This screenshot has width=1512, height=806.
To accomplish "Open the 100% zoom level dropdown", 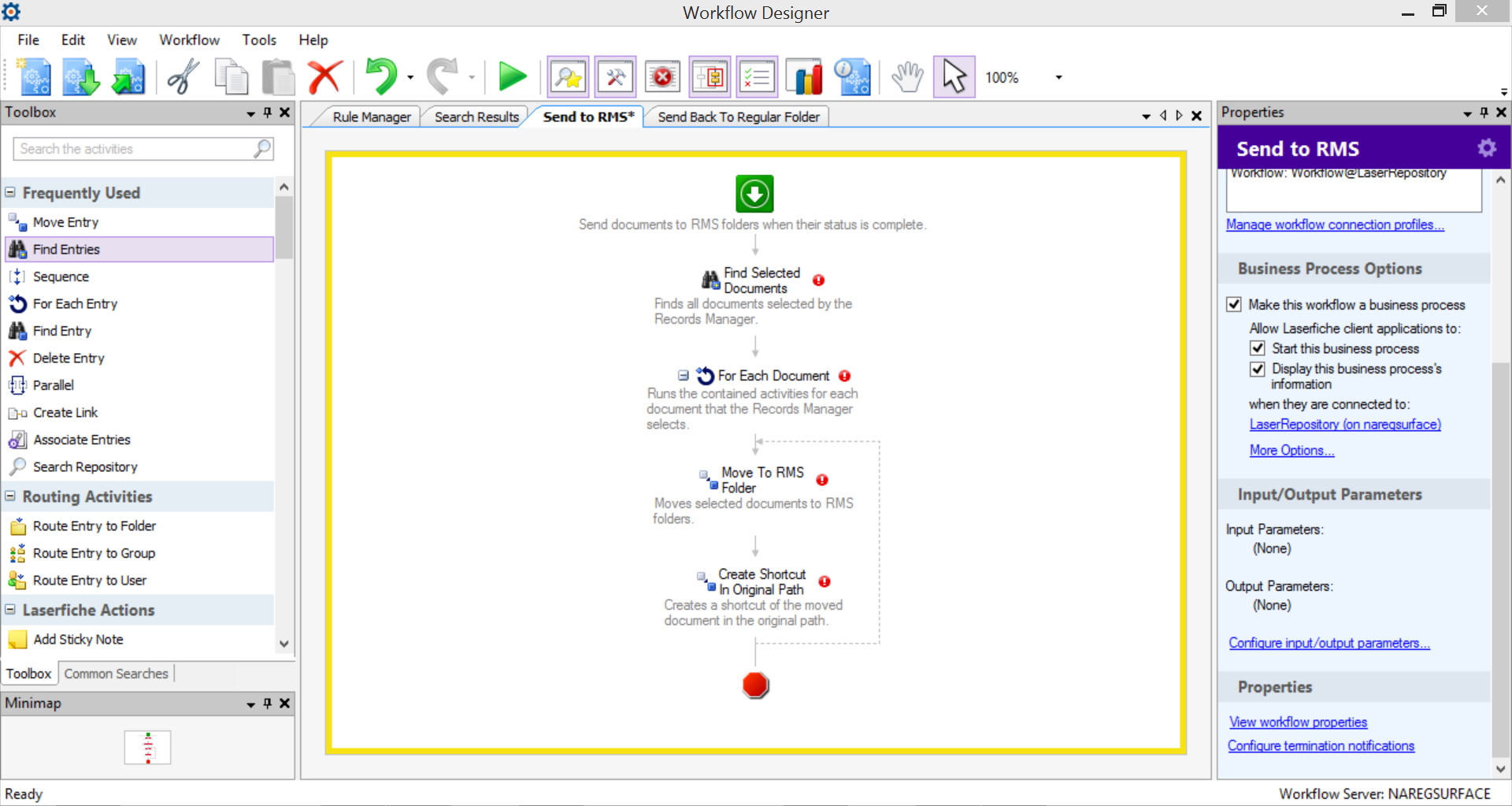I will tap(1058, 77).
